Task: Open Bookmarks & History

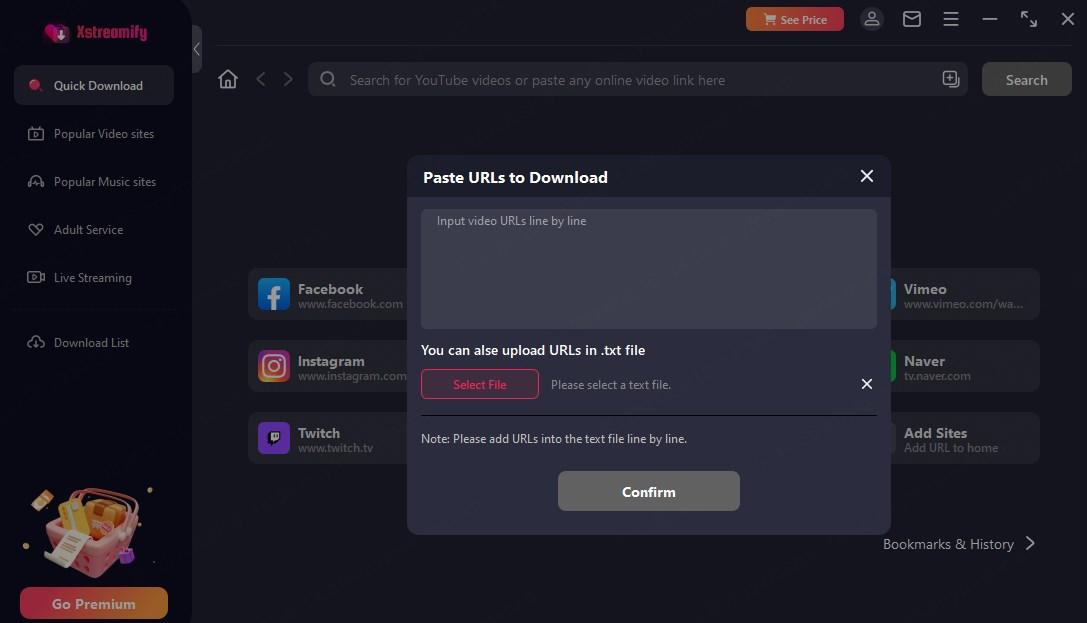Action: (958, 544)
